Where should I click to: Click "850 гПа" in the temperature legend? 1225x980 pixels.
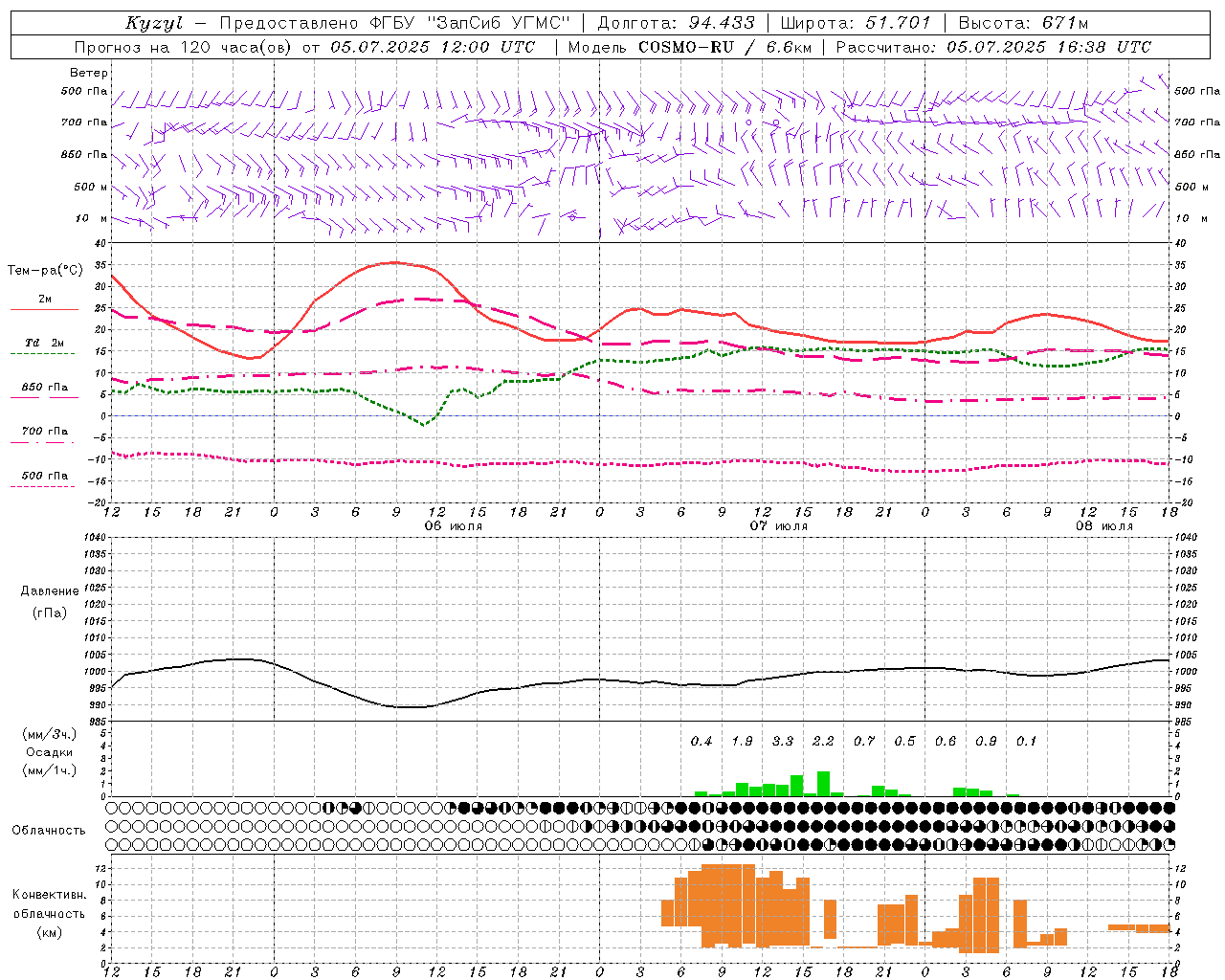click(x=45, y=388)
